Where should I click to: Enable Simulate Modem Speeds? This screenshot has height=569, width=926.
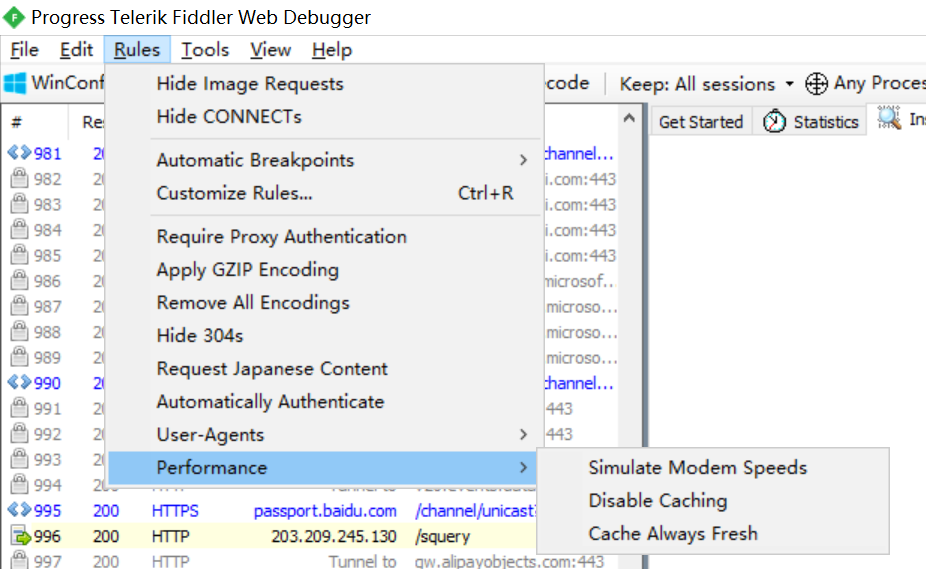click(712, 467)
